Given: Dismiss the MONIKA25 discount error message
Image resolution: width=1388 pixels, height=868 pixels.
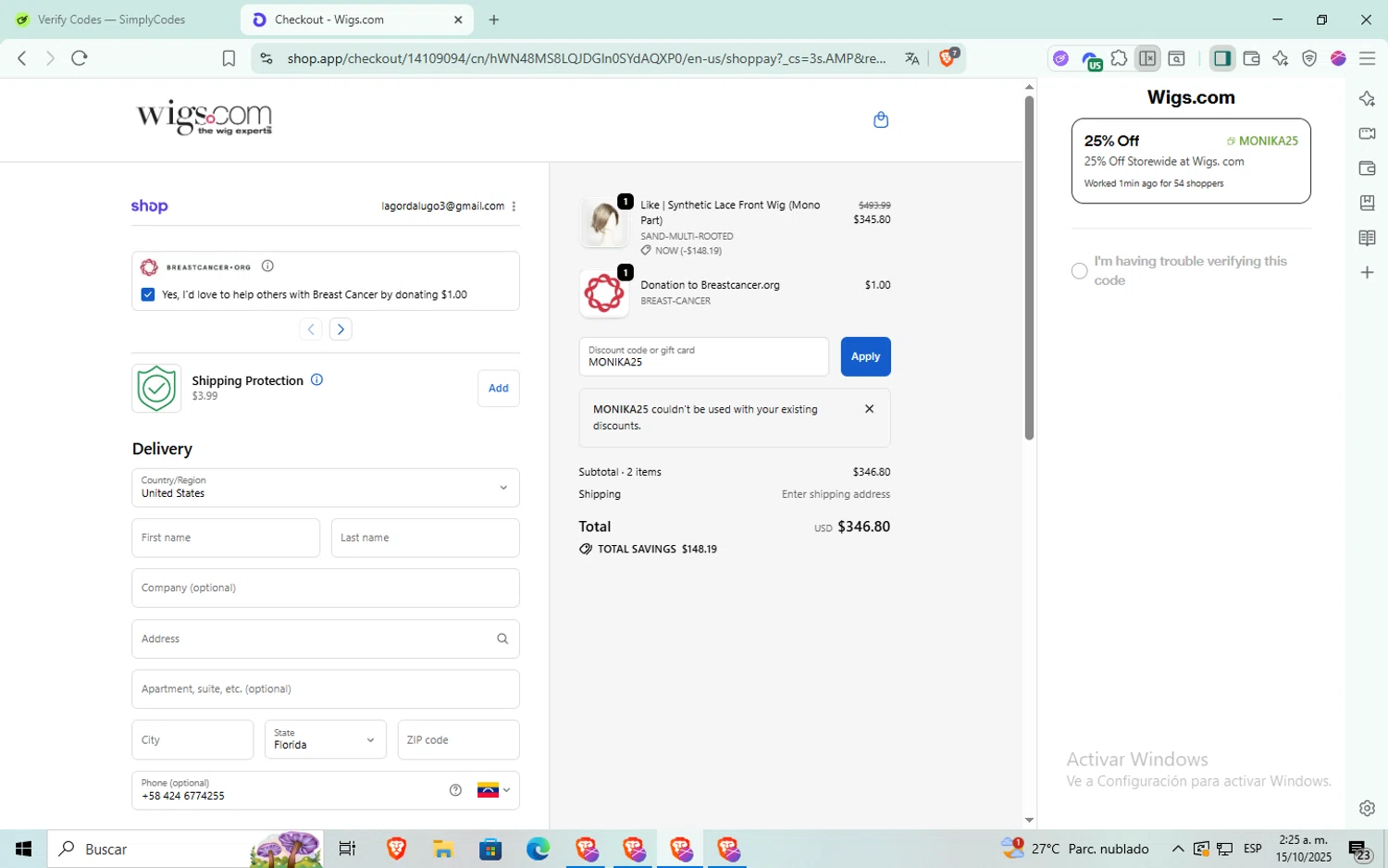Looking at the screenshot, I should pos(869,409).
